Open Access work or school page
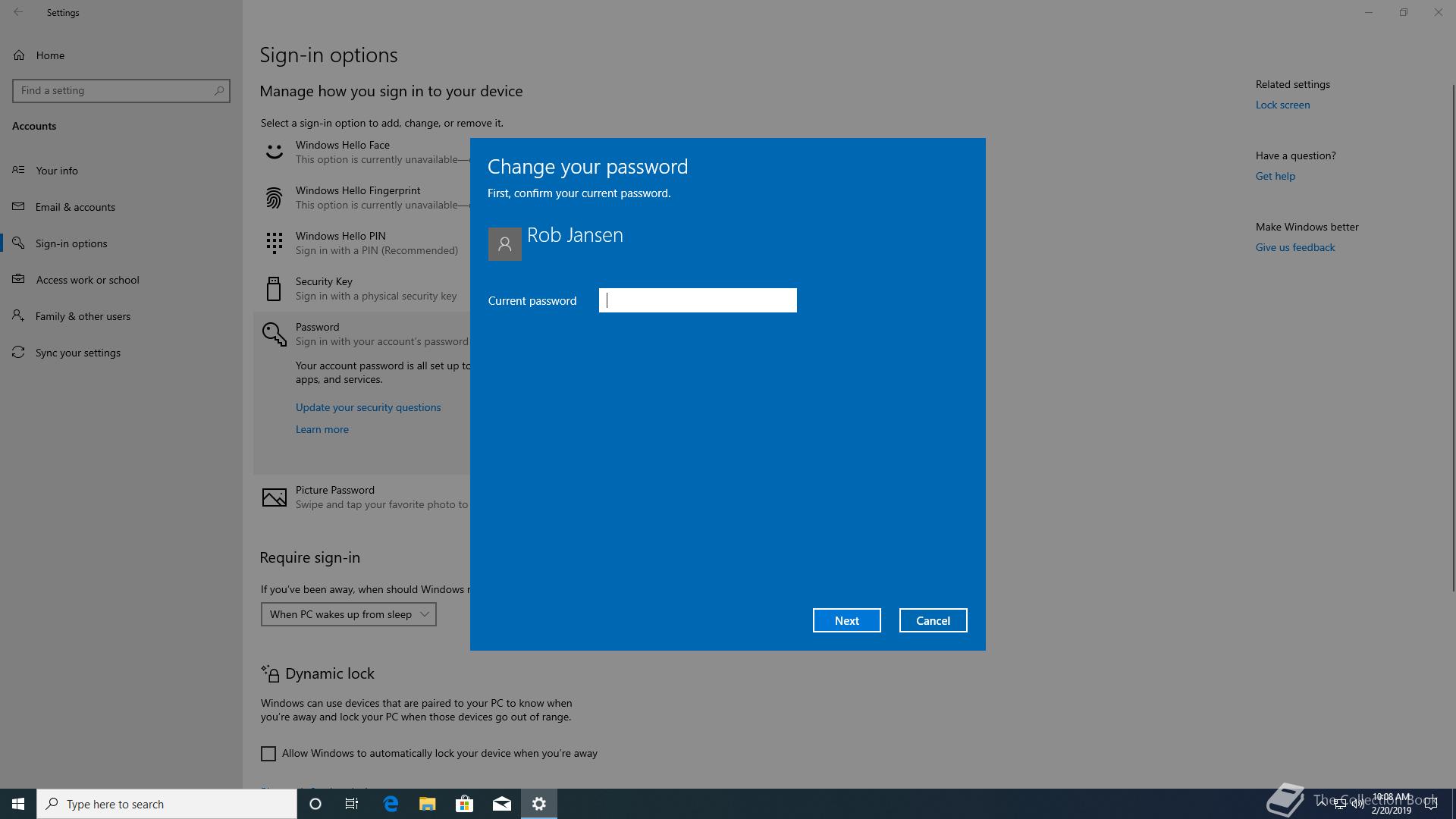 (87, 280)
